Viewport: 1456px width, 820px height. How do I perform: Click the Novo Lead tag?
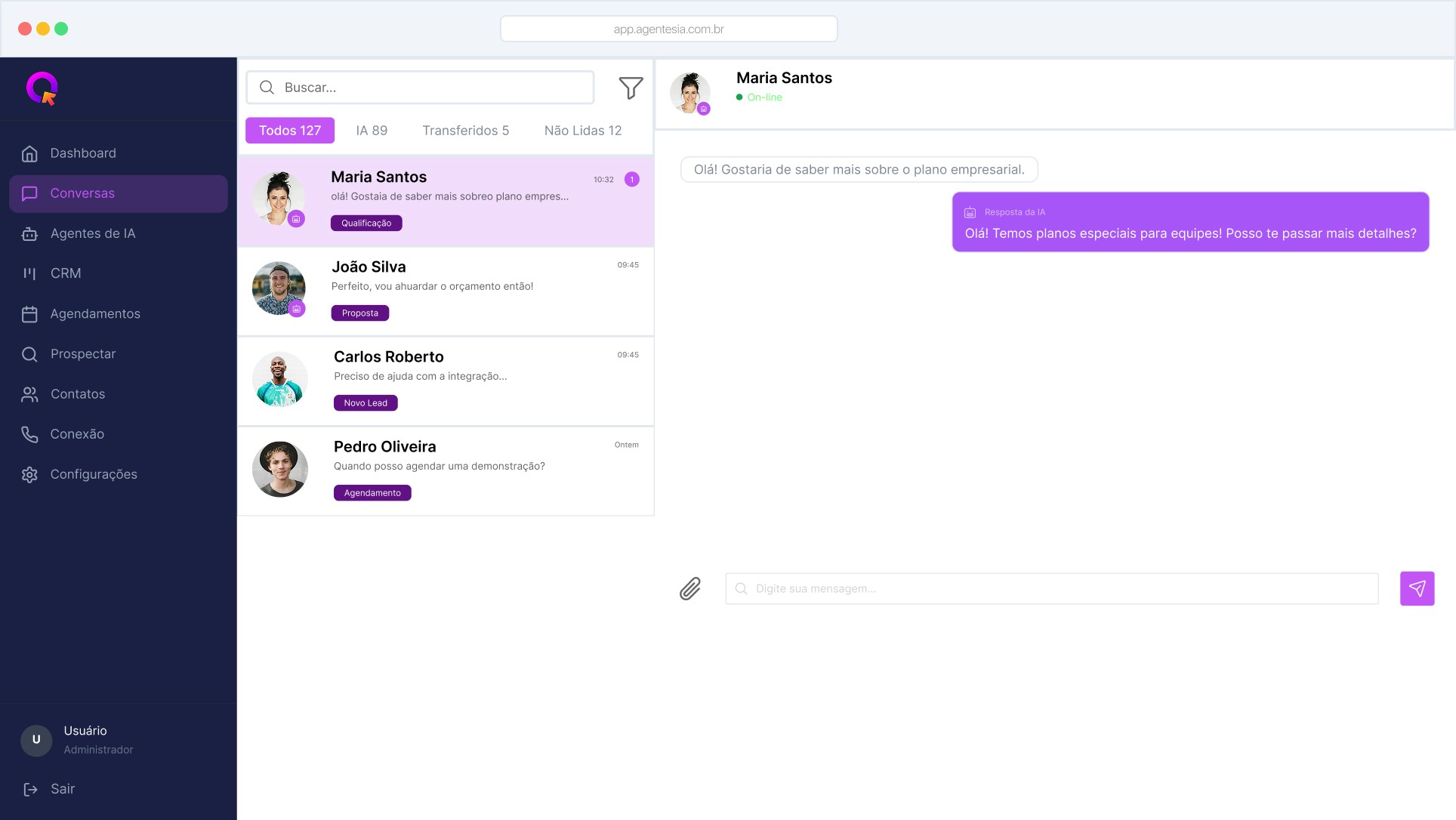tap(366, 403)
